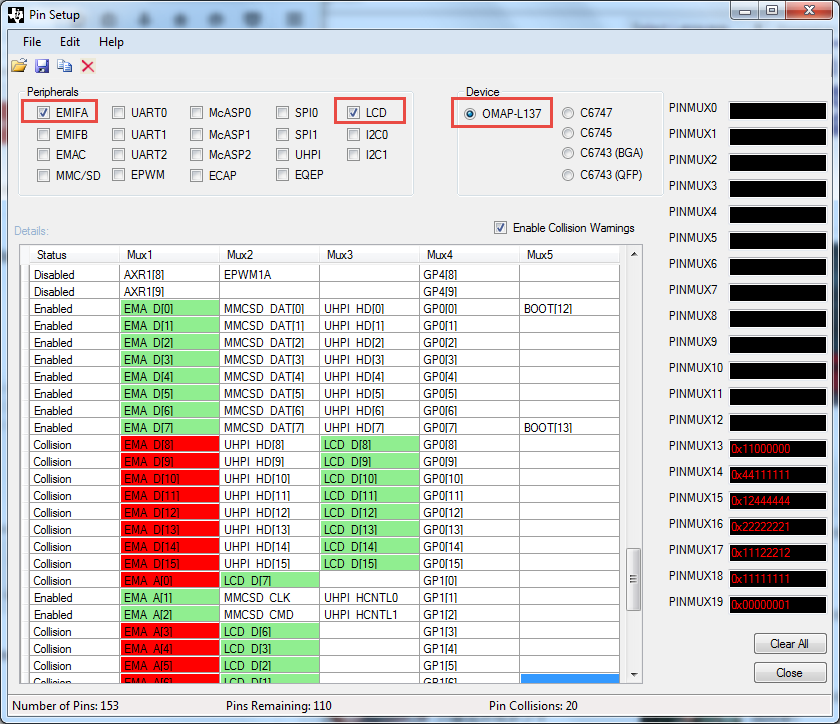Screen dimensions: 840x724
Task: Click the Mux5 column header
Action: [x=569, y=255]
